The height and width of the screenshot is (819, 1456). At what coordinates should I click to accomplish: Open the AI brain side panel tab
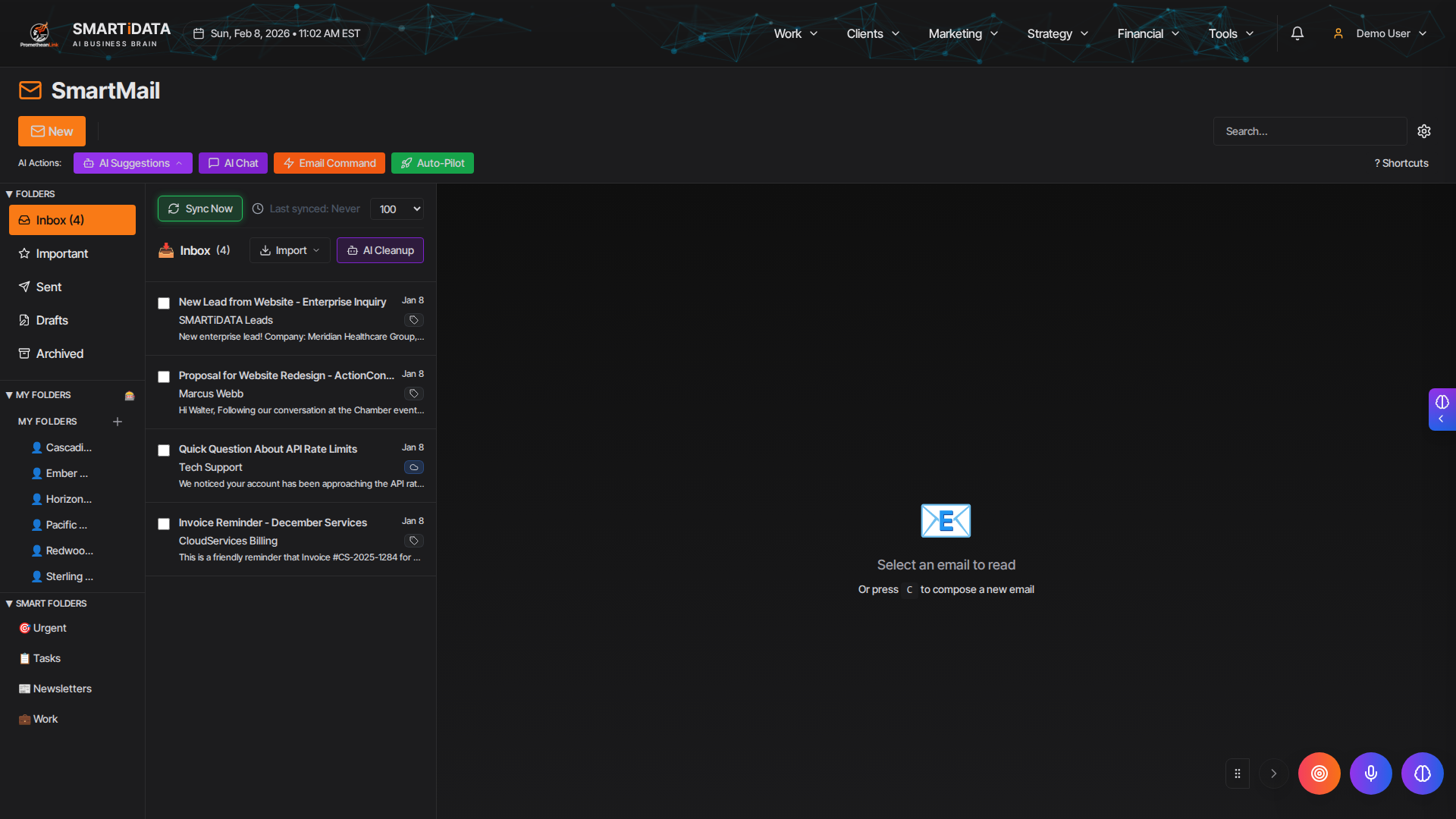click(x=1442, y=409)
